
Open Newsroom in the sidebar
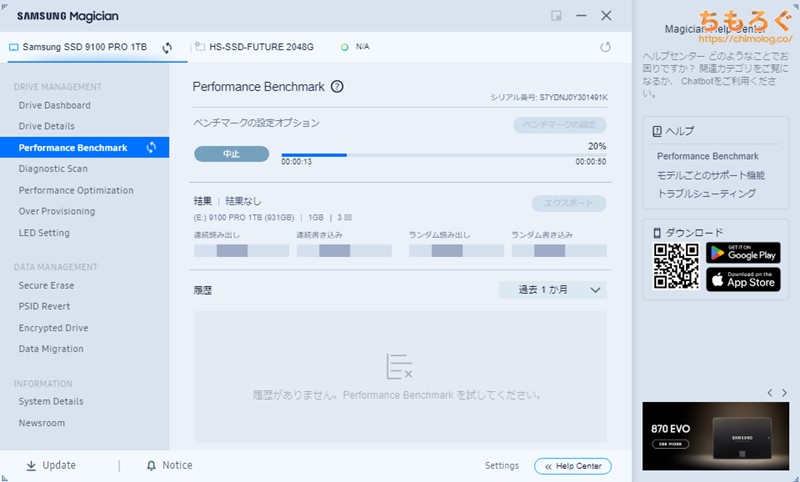[42, 423]
